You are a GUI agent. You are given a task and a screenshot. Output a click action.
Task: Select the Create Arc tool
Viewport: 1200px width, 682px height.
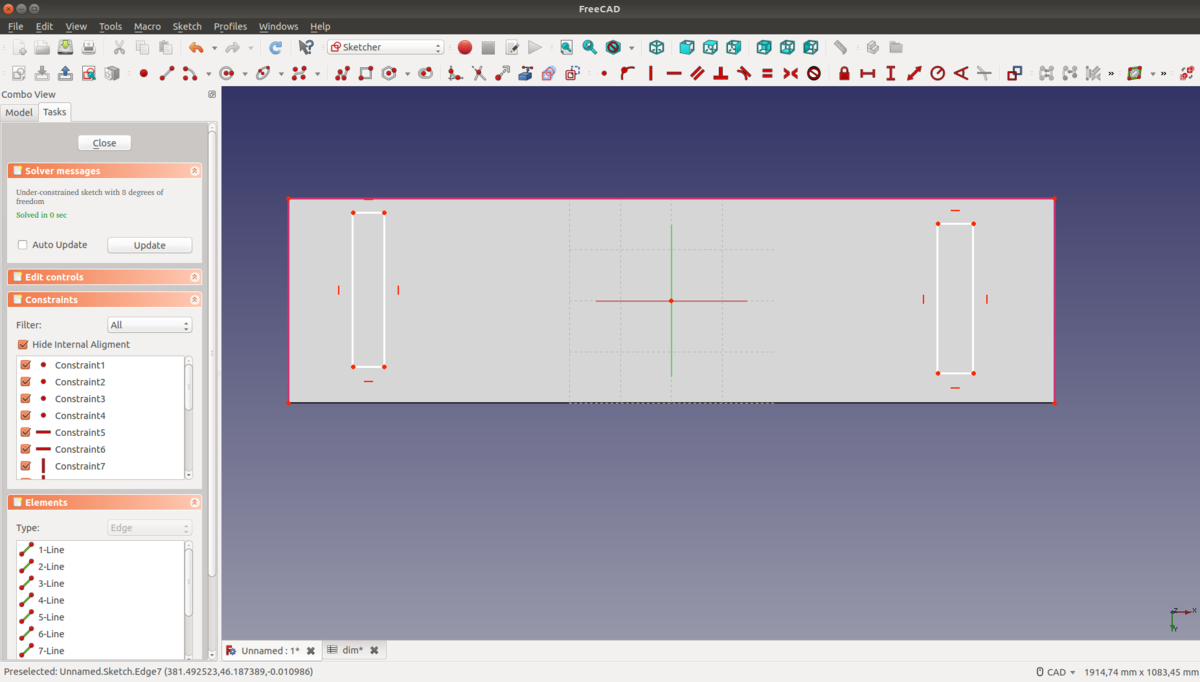(190, 73)
